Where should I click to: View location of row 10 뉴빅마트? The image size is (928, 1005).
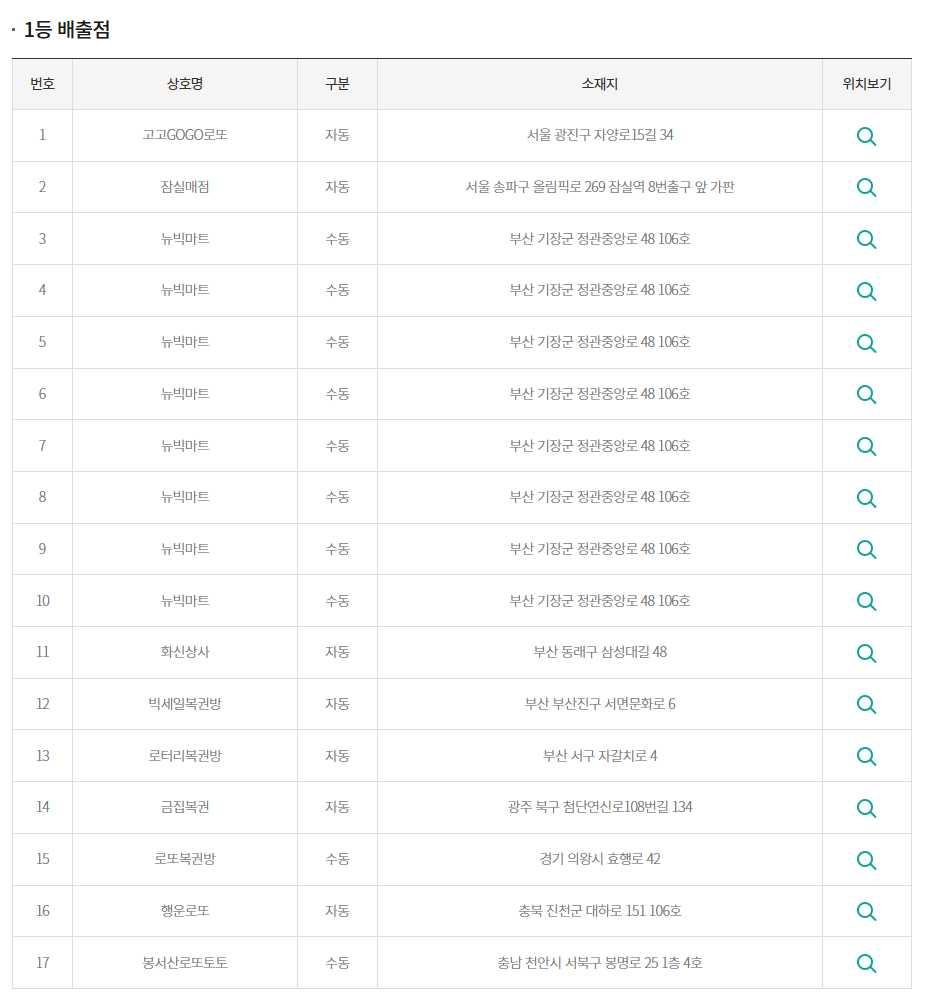coord(866,601)
